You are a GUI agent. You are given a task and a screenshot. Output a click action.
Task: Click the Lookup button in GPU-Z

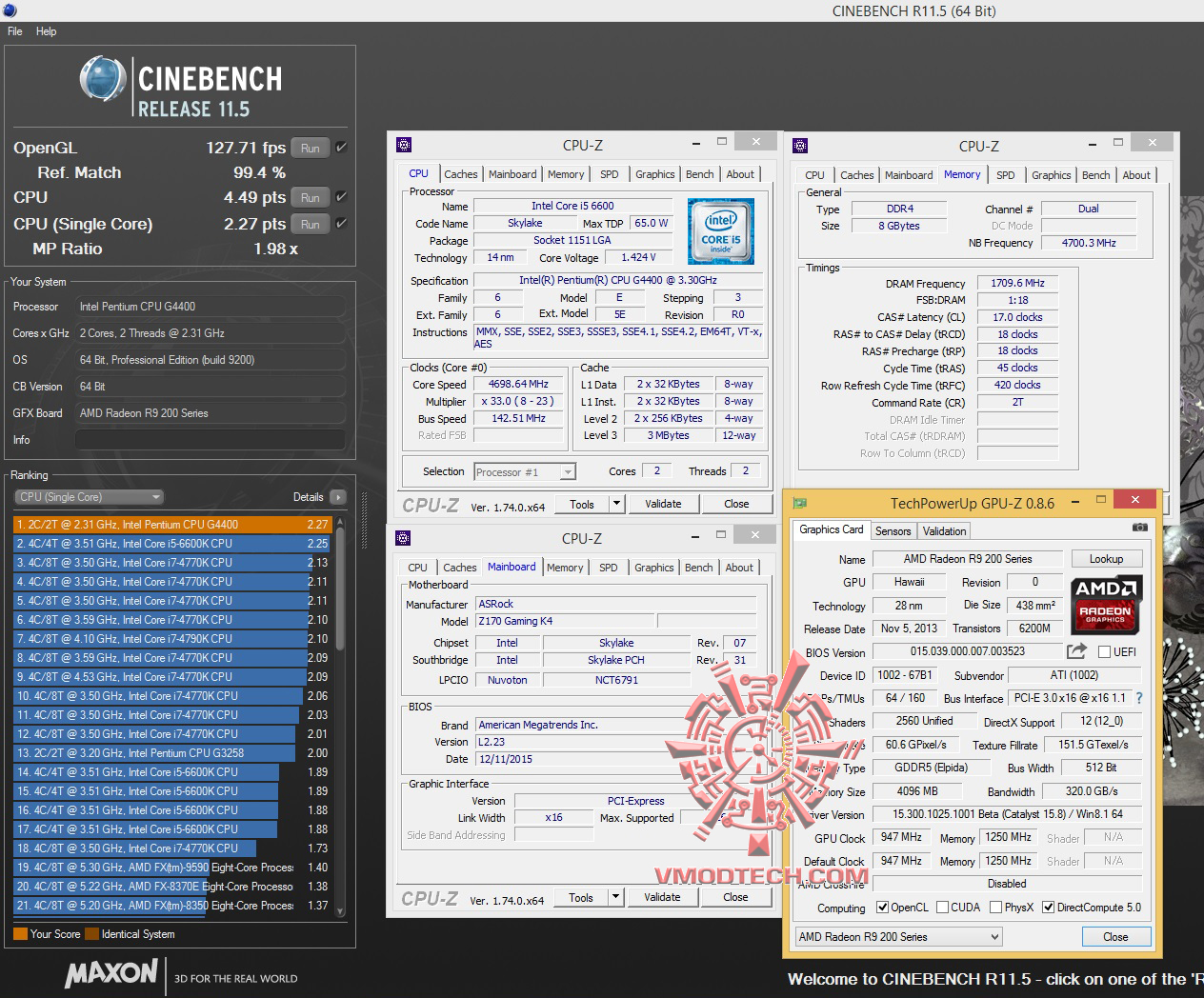[x=1107, y=559]
